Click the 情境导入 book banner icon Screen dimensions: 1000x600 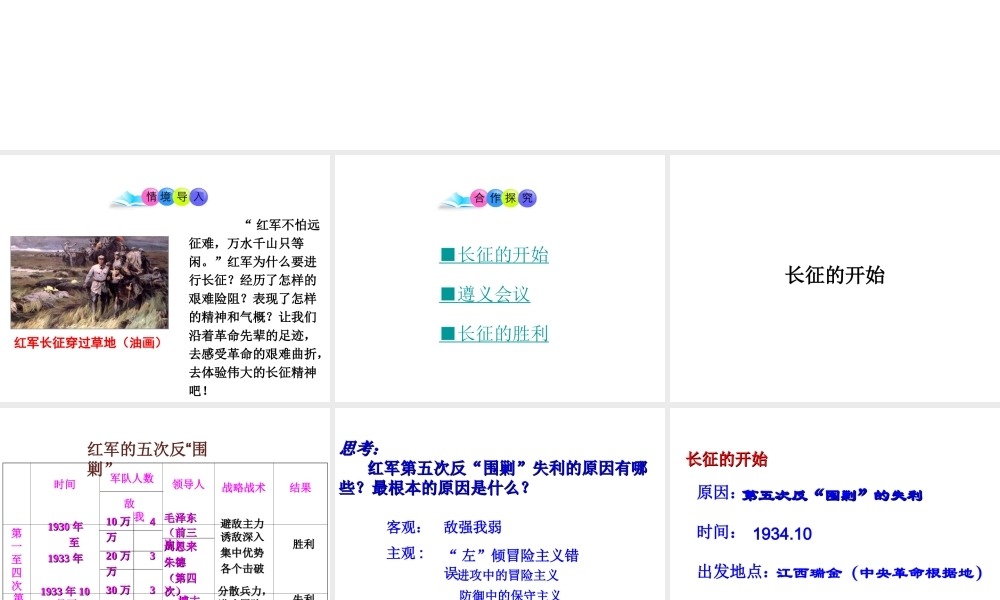[x=162, y=198]
